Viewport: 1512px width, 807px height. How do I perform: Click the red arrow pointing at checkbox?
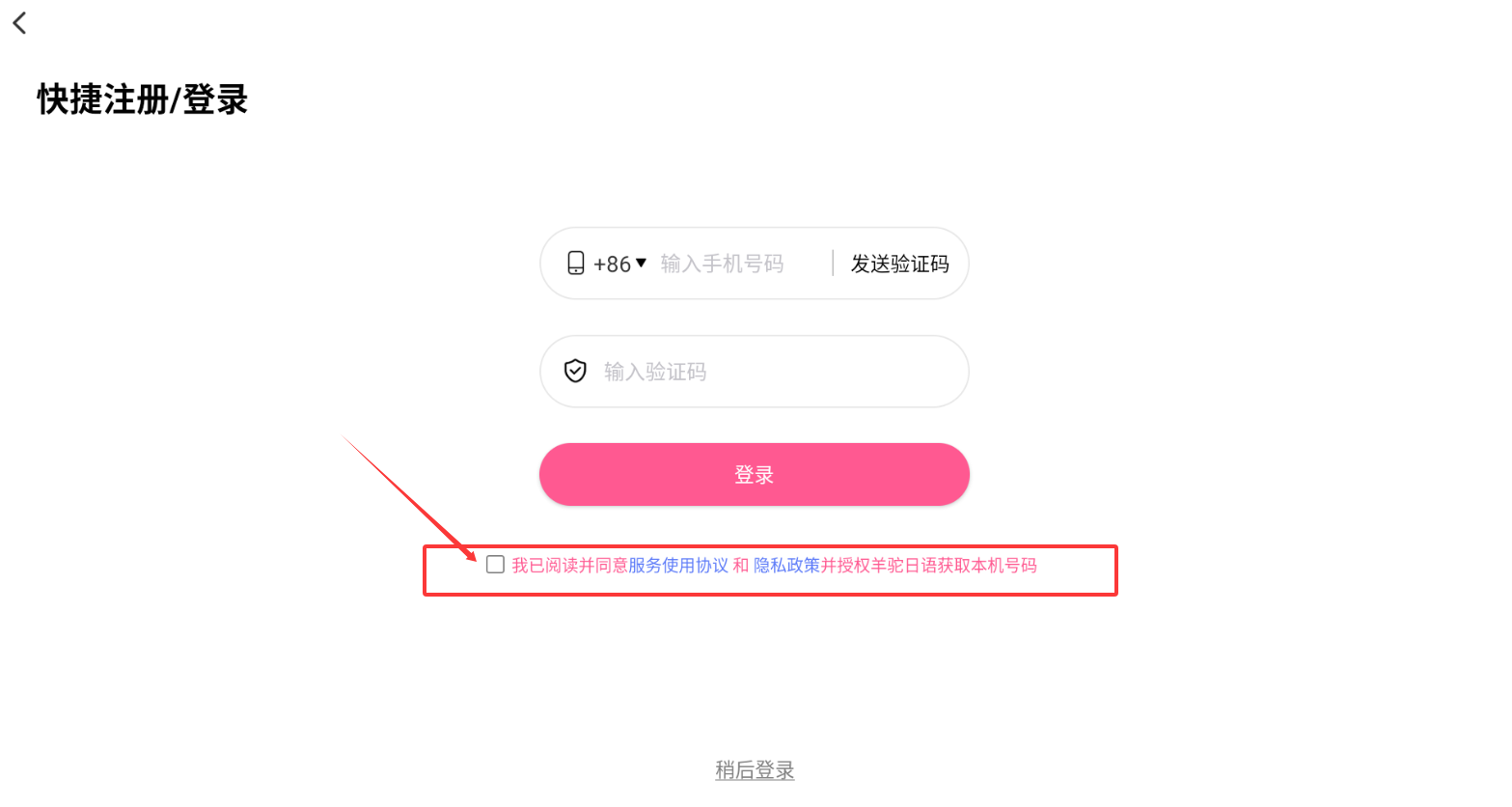click(409, 497)
